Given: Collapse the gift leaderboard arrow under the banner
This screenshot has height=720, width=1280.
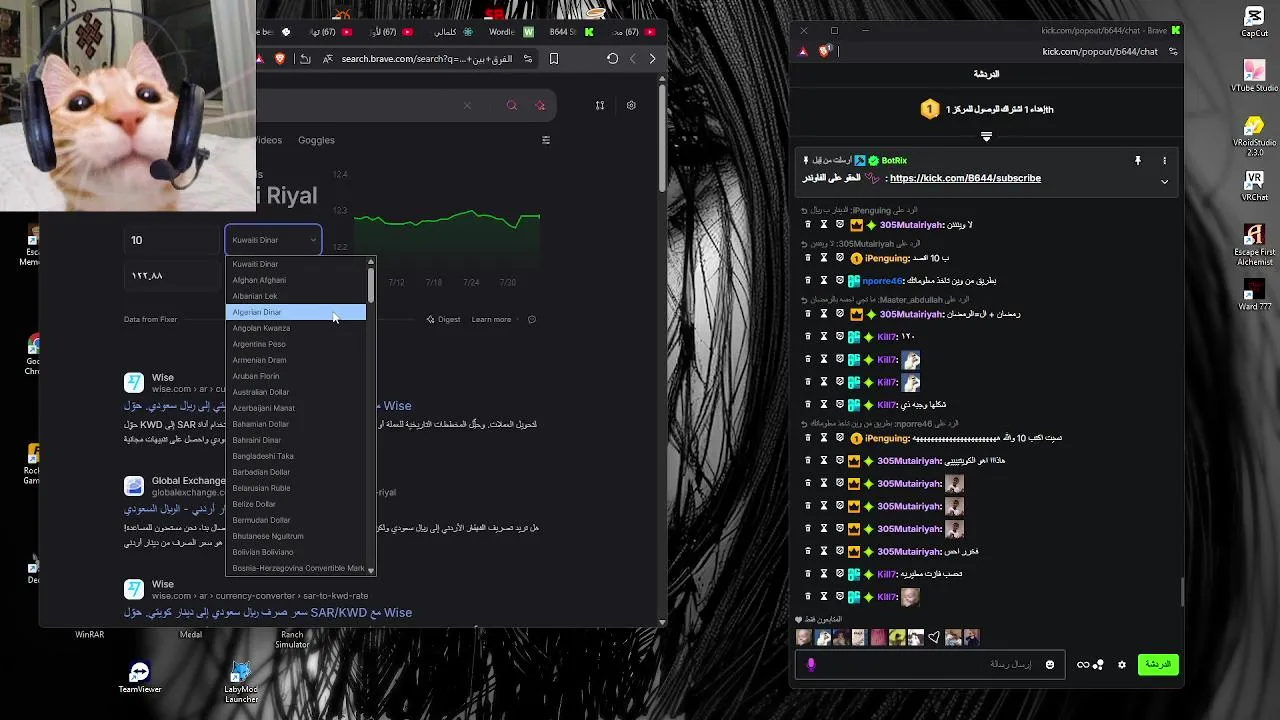Looking at the screenshot, I should coord(986,136).
